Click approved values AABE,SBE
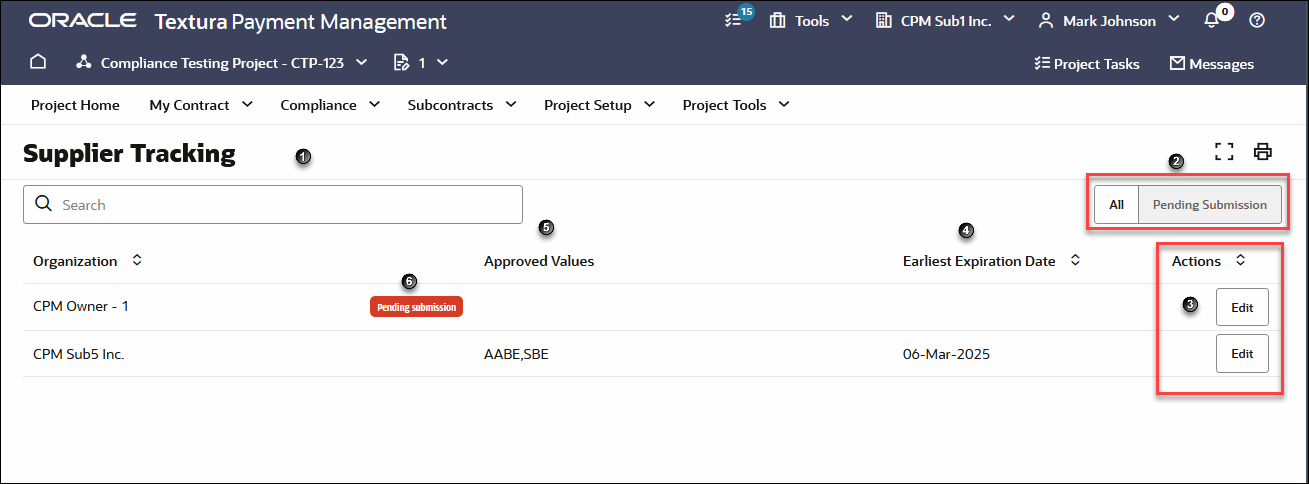1309x484 pixels. [516, 353]
